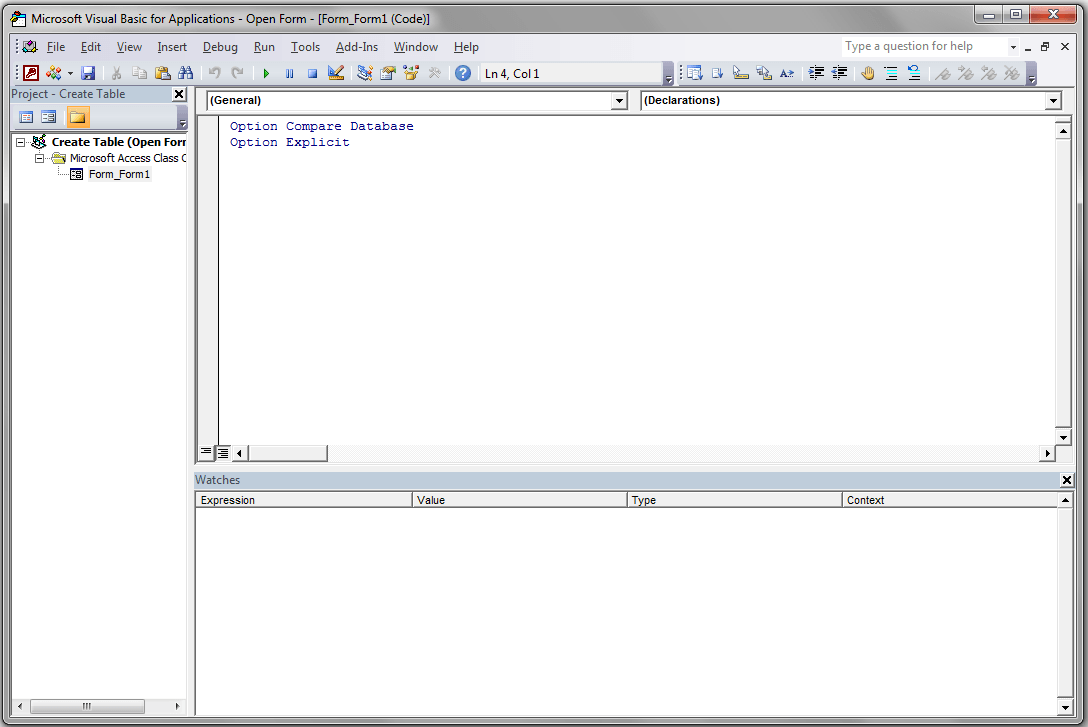1088x727 pixels.
Task: Open the Object Browser icon
Action: pos(411,73)
